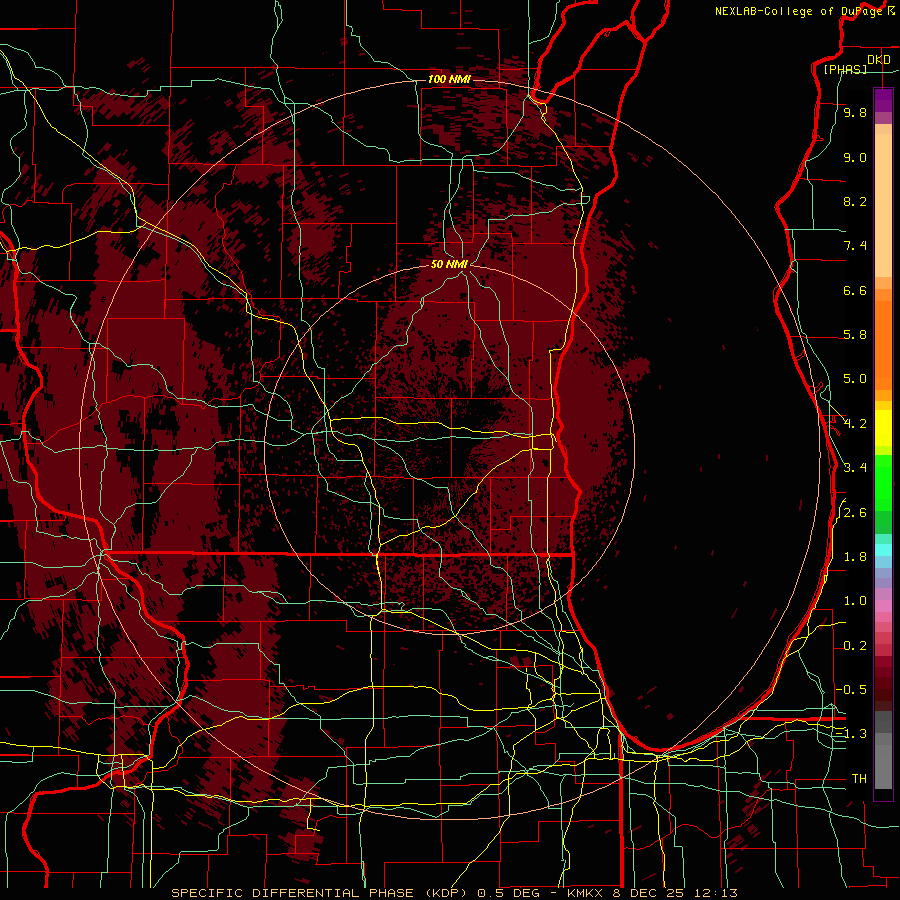Image resolution: width=900 pixels, height=900 pixels.
Task: Click the 1.0 value on the color scale
Action: point(855,601)
